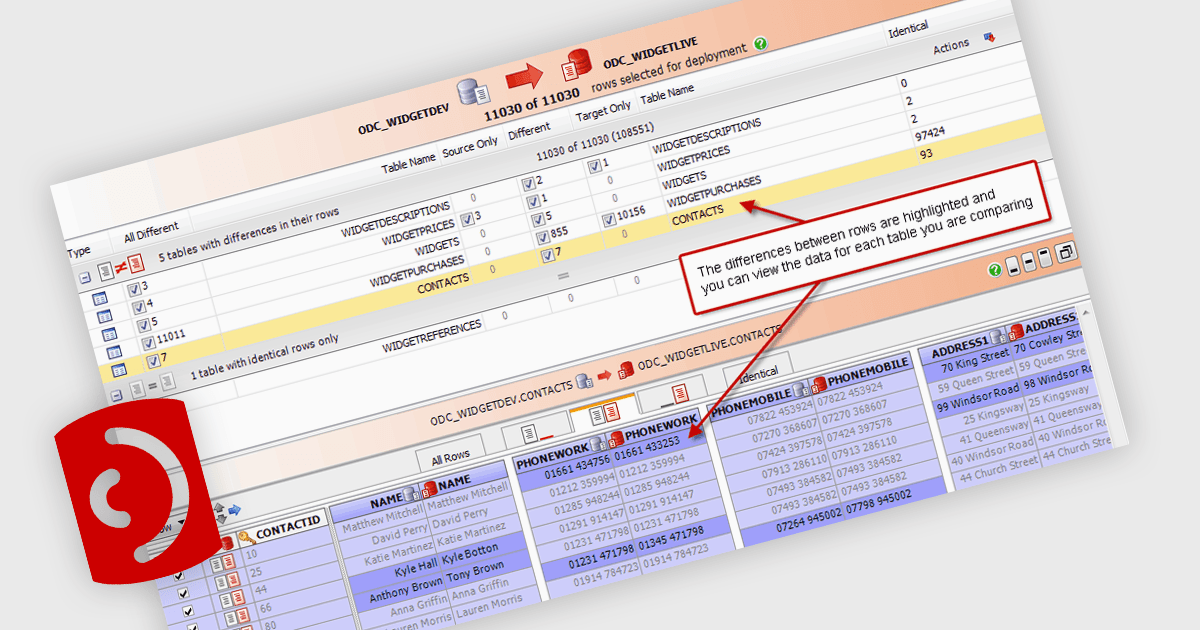Toggle Target Only checkbox showing 10156
The image size is (1200, 630).
[609, 221]
